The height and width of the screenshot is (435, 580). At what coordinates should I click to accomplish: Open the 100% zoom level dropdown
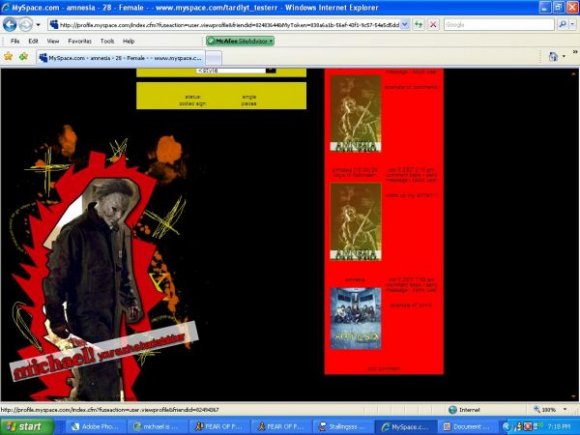[565, 409]
